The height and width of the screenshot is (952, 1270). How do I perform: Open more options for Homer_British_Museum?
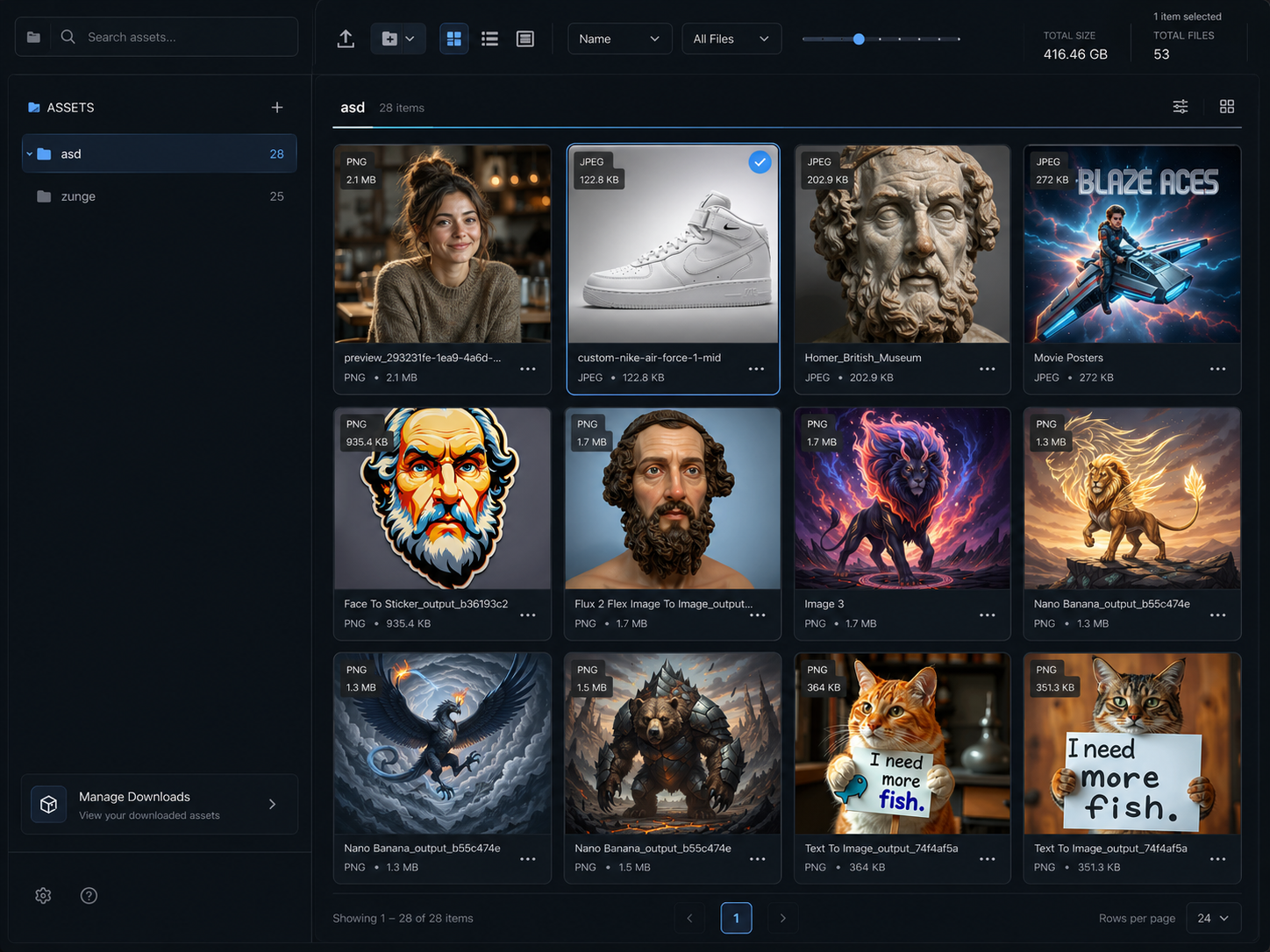987,369
